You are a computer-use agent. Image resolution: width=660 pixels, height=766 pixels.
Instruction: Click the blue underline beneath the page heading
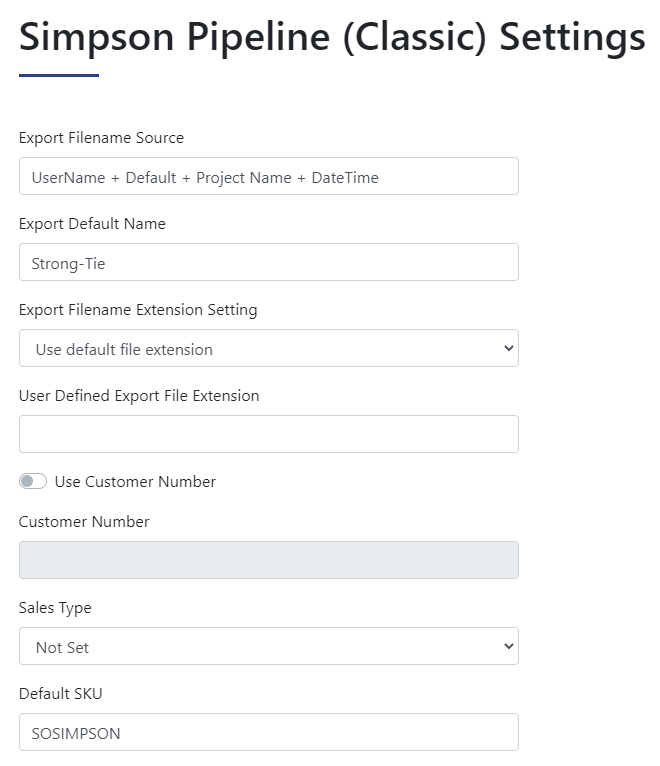tap(59, 75)
